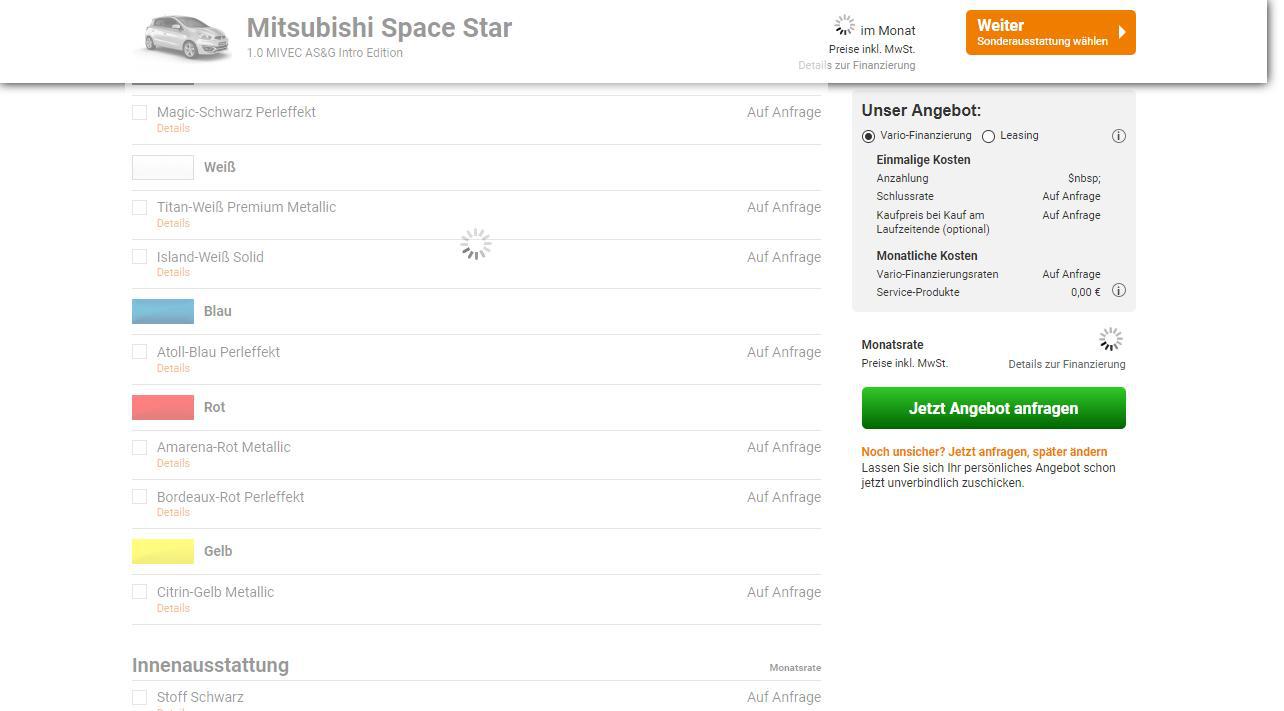Screen dimensions: 1284x711
Task: Select the Citrin-Gelb Metallic checkbox
Action: (x=140, y=592)
